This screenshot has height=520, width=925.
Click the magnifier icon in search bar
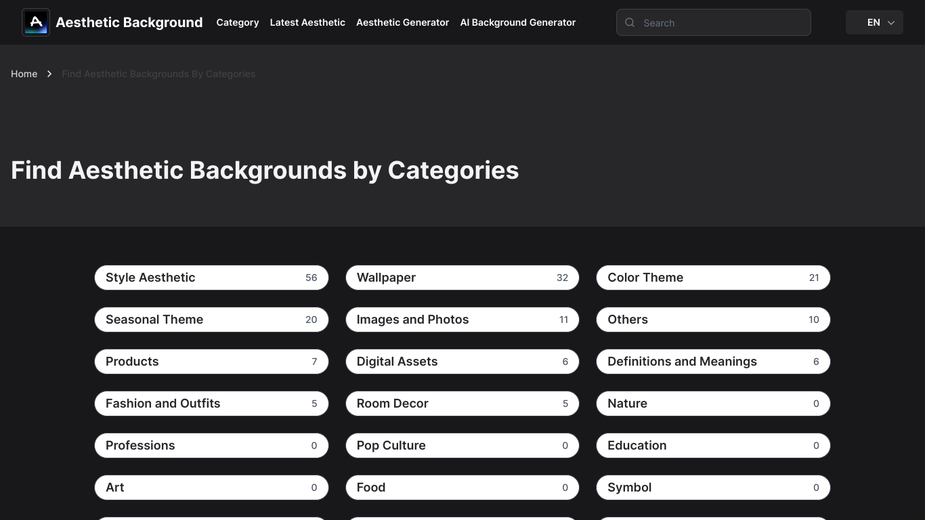tap(630, 22)
